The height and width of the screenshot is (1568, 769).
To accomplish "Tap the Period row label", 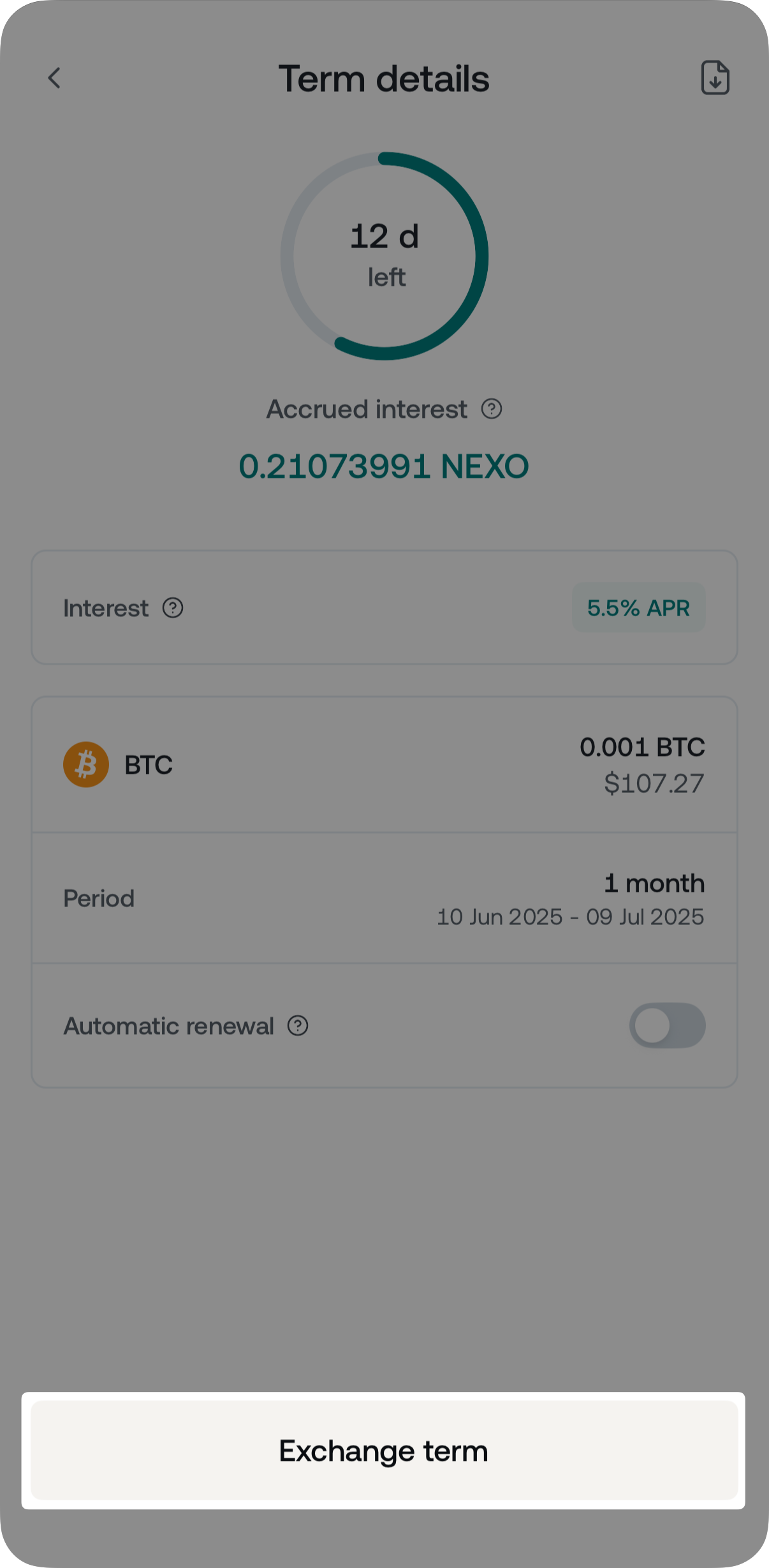I will pyautogui.click(x=99, y=898).
